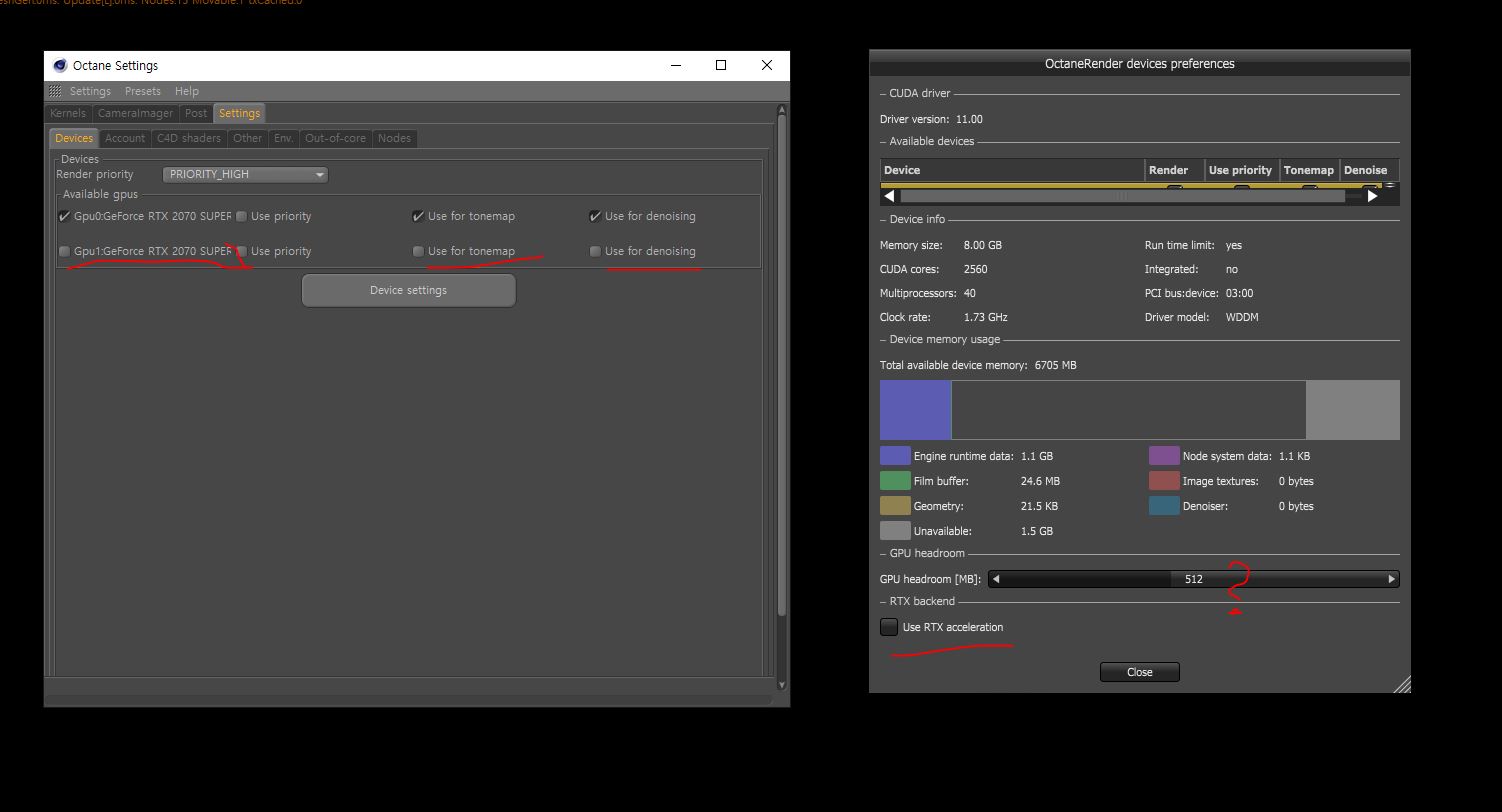Screen dimensions: 1502x812
Task: Decrease GPU headroom with left arrow
Action: (996, 579)
